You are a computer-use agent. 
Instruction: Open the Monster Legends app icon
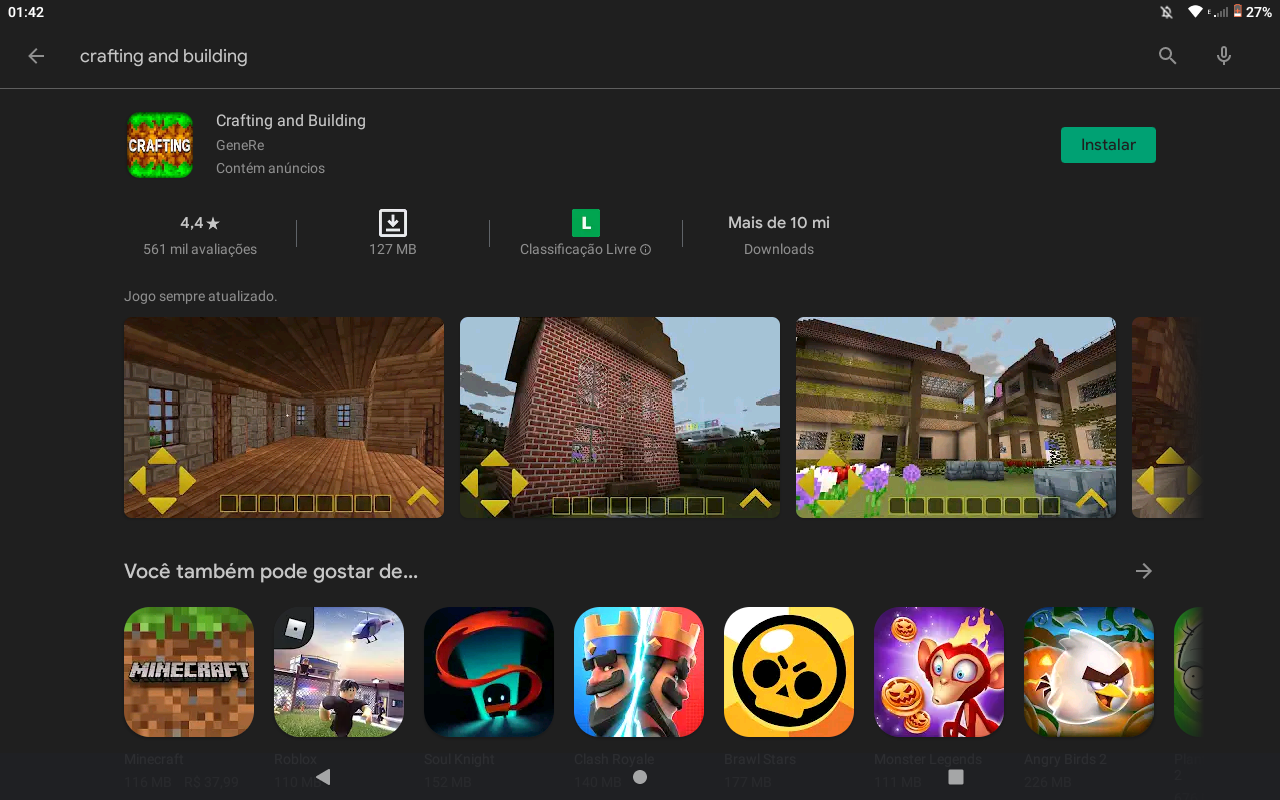point(939,672)
